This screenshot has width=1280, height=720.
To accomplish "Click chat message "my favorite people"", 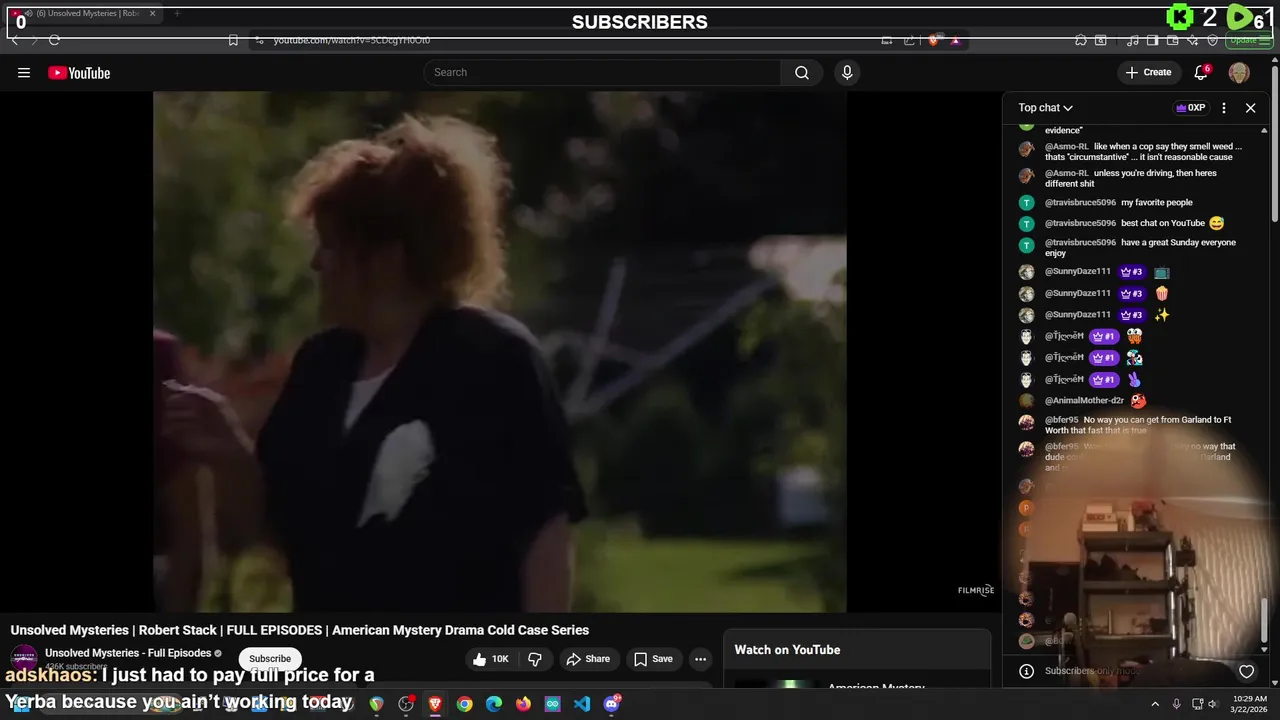I will 1156,203.
